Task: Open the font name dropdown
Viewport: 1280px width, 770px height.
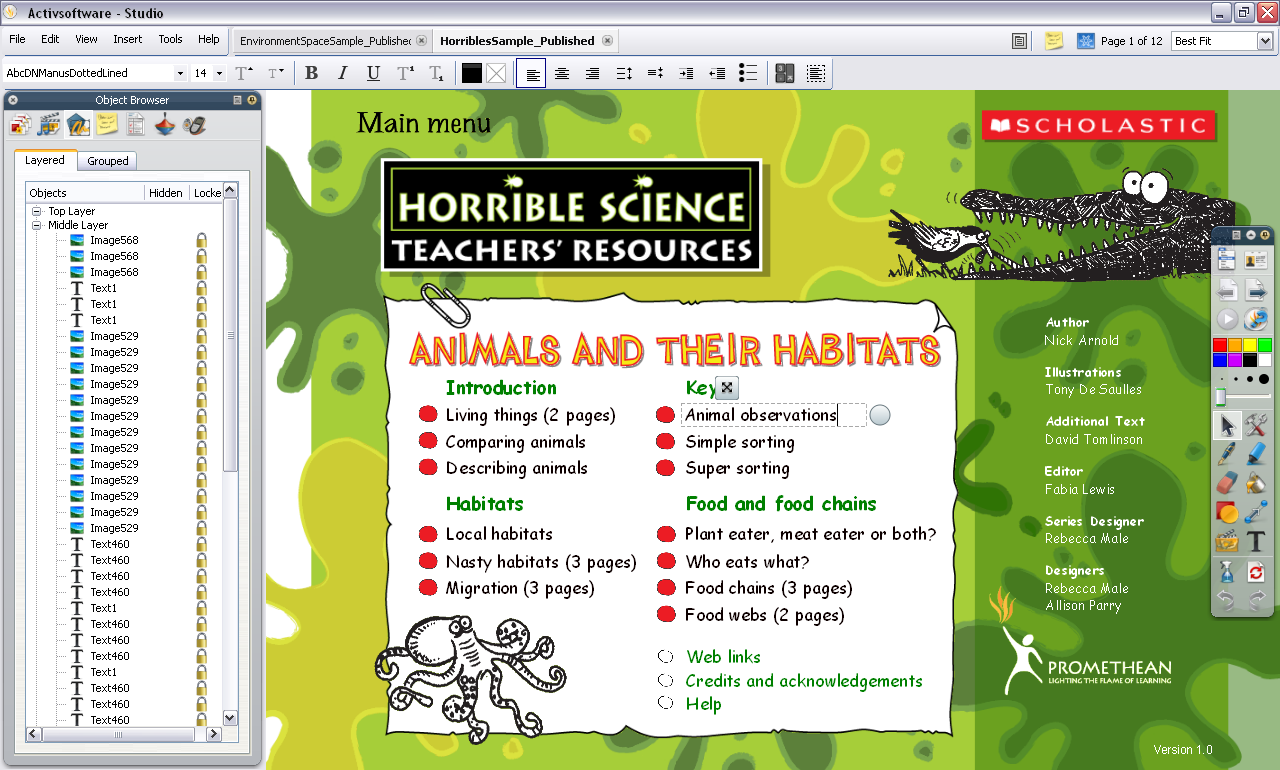Action: click(180, 73)
